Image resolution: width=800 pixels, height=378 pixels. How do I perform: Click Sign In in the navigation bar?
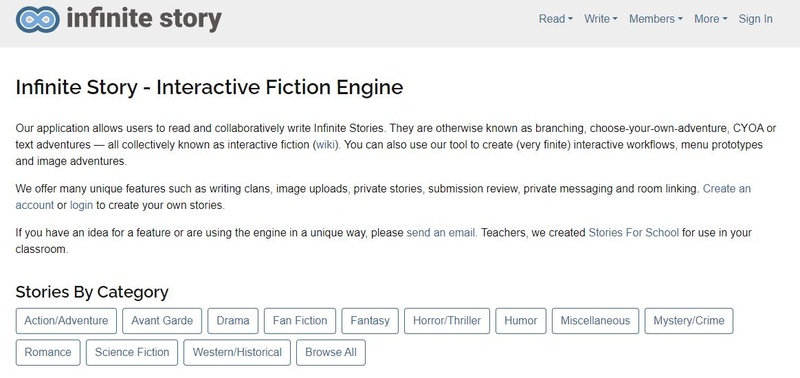coord(755,19)
